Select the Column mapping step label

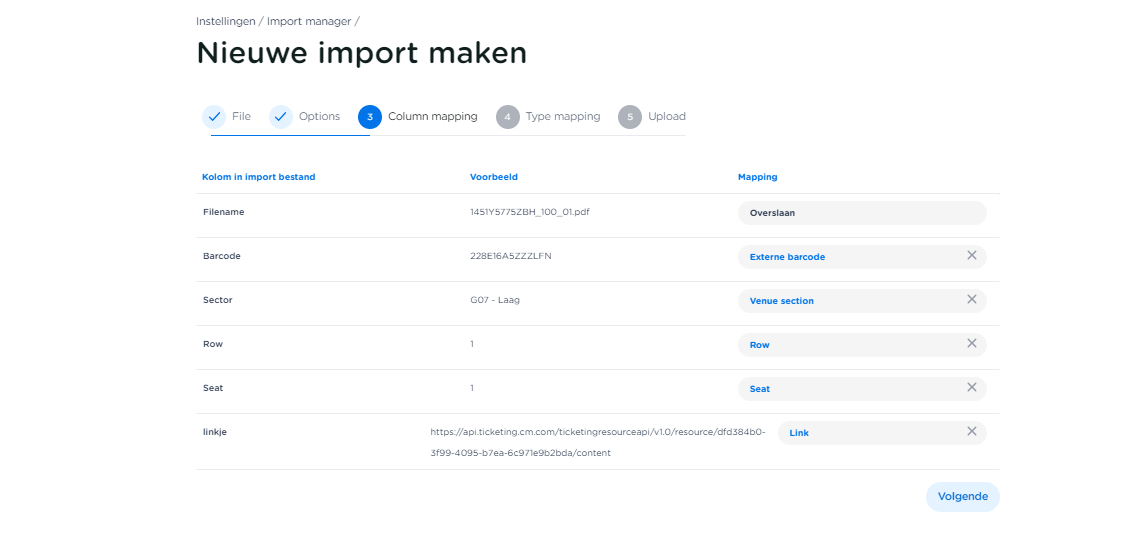pyautogui.click(x=432, y=117)
